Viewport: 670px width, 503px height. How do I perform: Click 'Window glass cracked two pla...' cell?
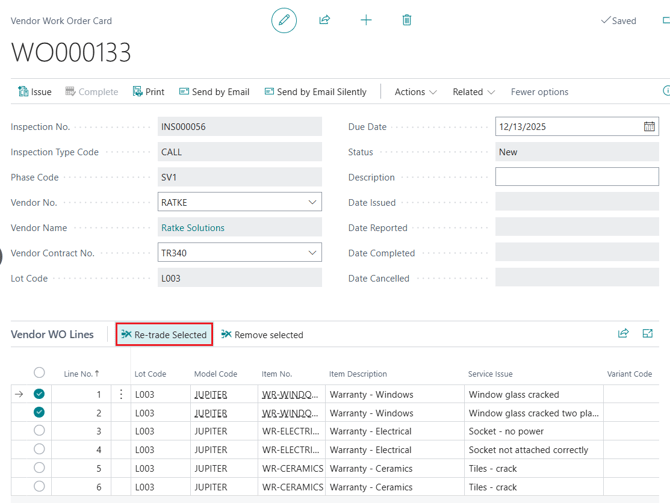click(533, 413)
